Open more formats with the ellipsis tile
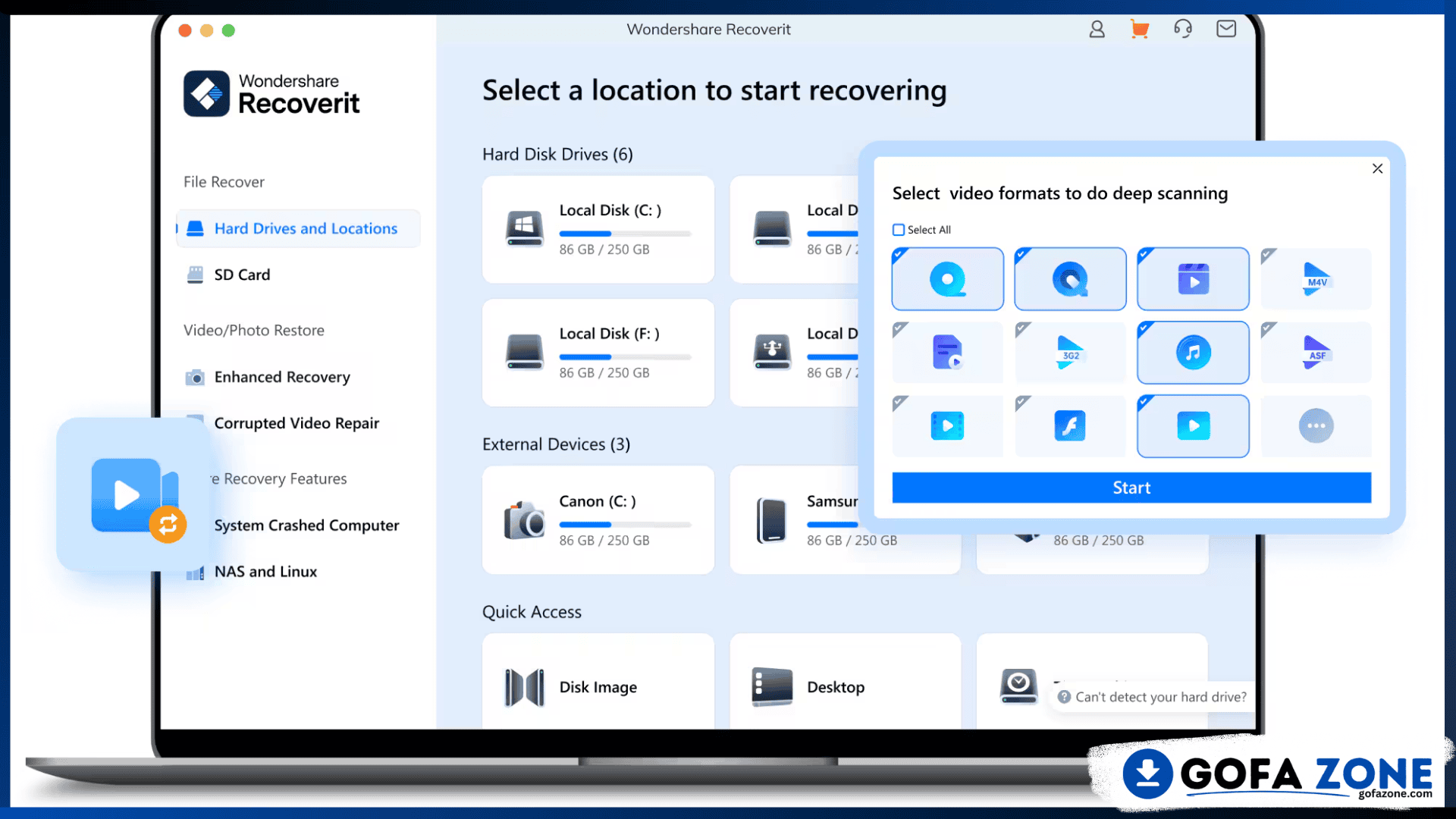Screen dimensions: 1456x819 coord(1316,425)
